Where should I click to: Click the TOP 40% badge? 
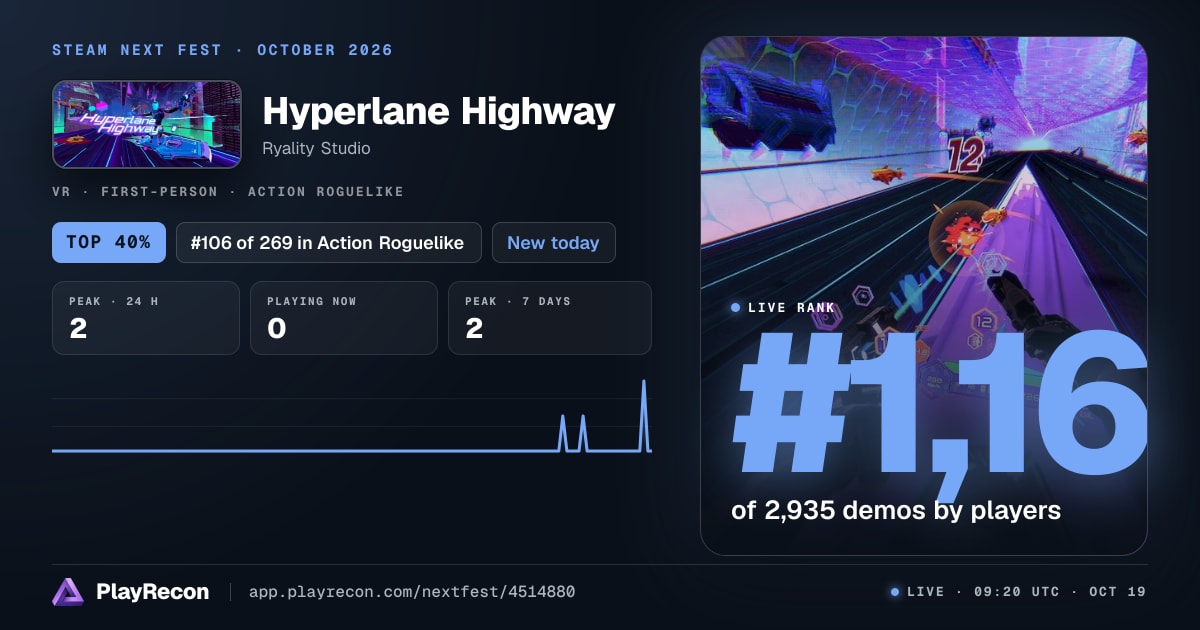[109, 242]
